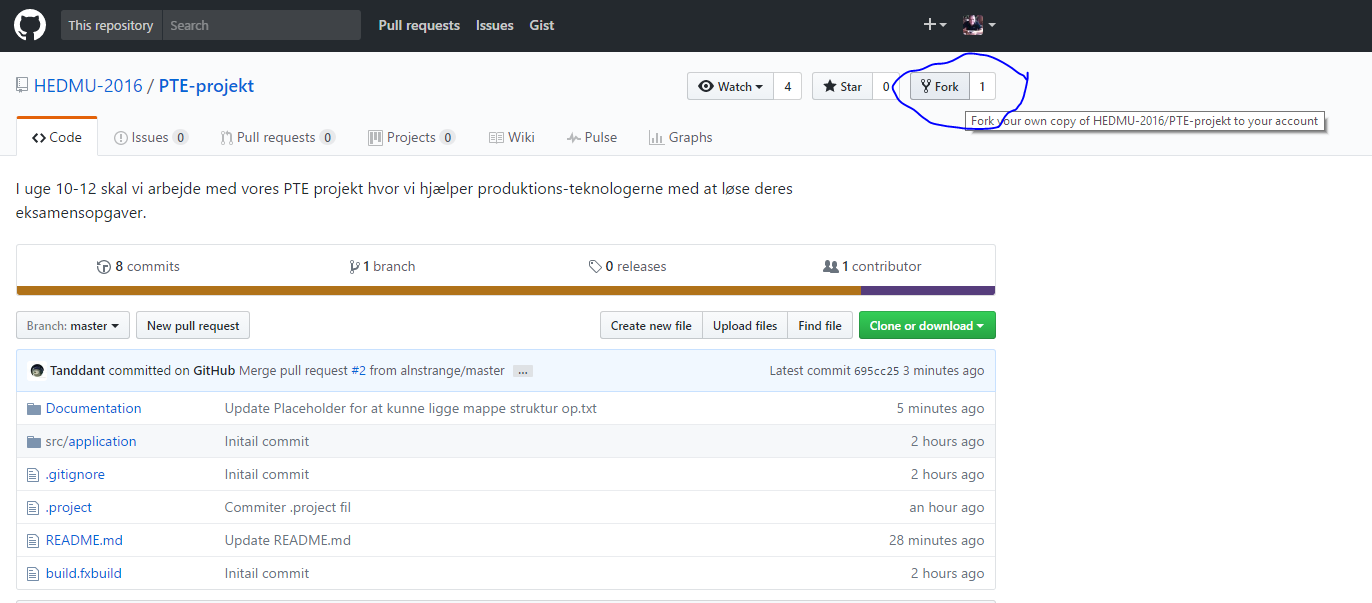Open commit 'Commiter .project fil'

click(x=288, y=507)
